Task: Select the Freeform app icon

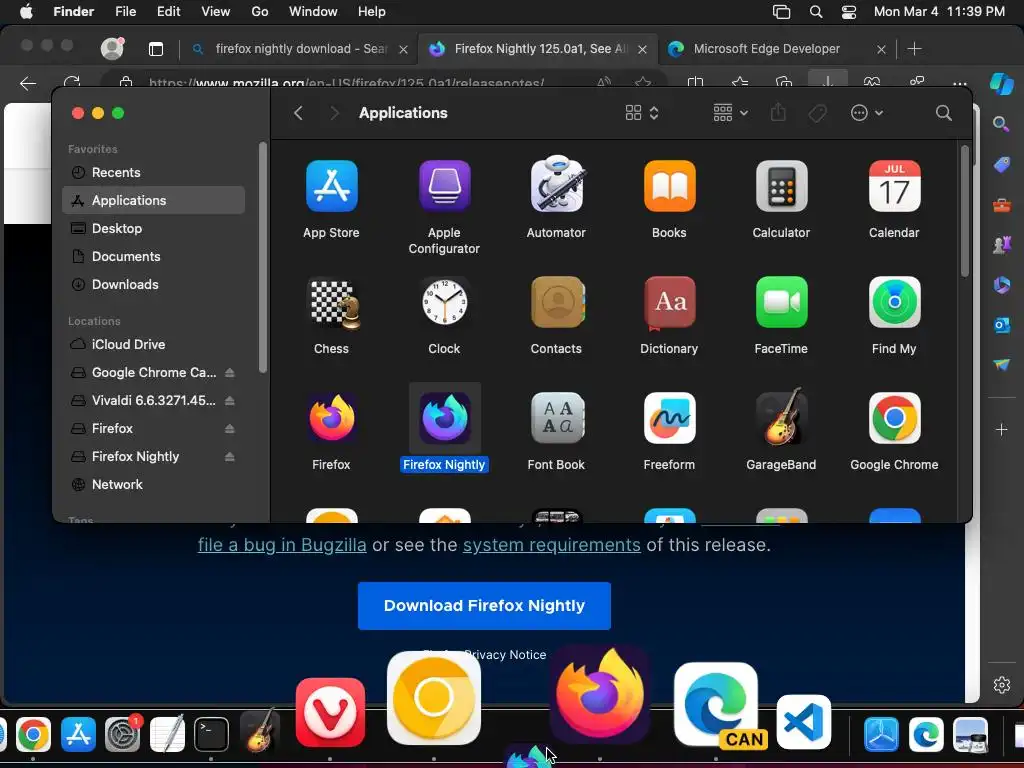Action: pos(669,418)
